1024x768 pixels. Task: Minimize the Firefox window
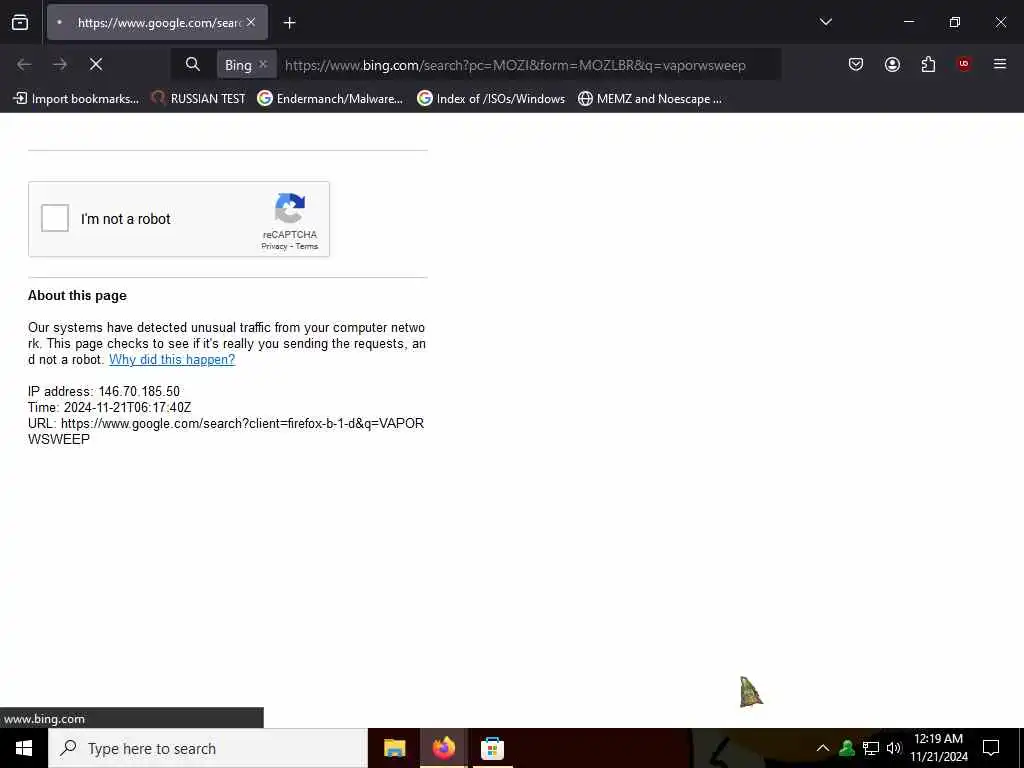908,22
